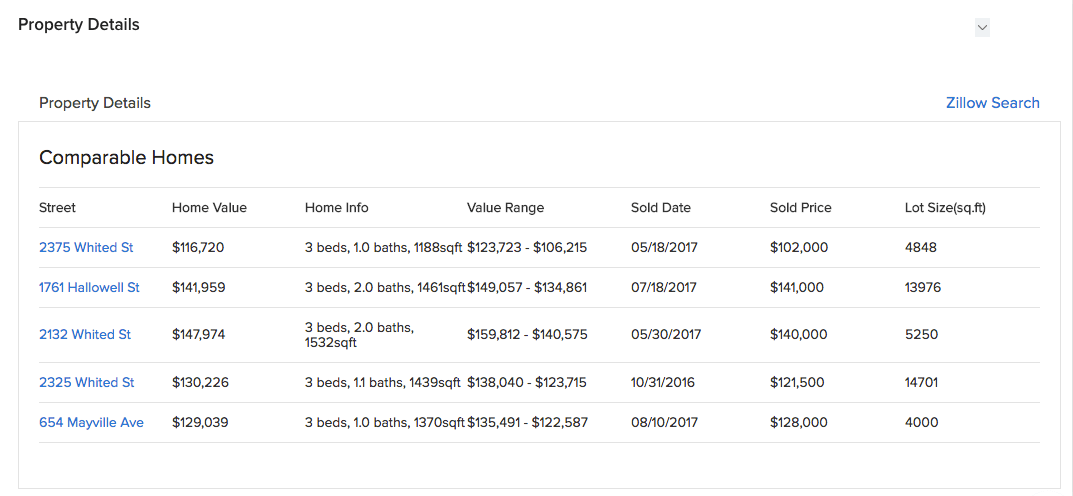Click the Lot Size(sq.ft) column header

(x=945, y=208)
